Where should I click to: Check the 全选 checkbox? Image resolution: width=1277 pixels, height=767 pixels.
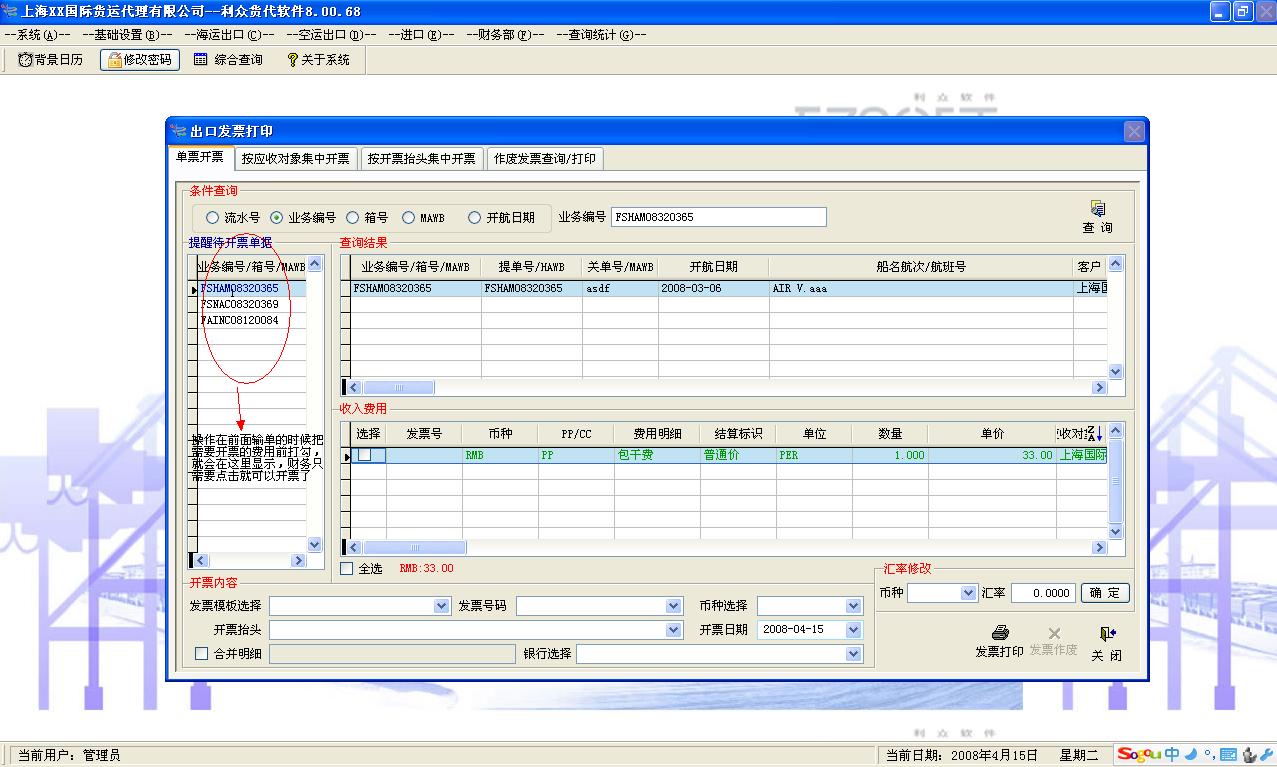tap(347, 569)
